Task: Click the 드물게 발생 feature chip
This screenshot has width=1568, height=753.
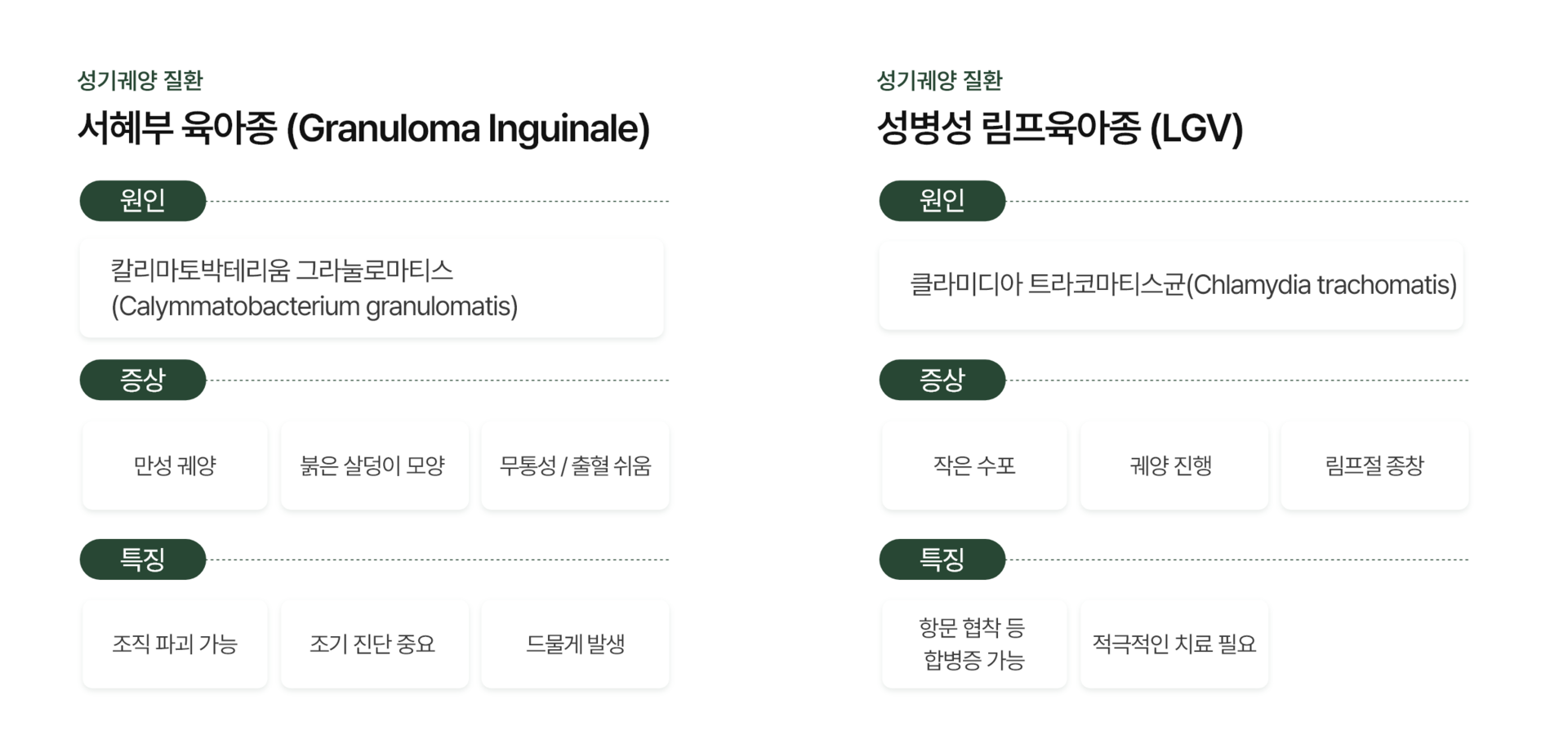Action: tap(575, 644)
